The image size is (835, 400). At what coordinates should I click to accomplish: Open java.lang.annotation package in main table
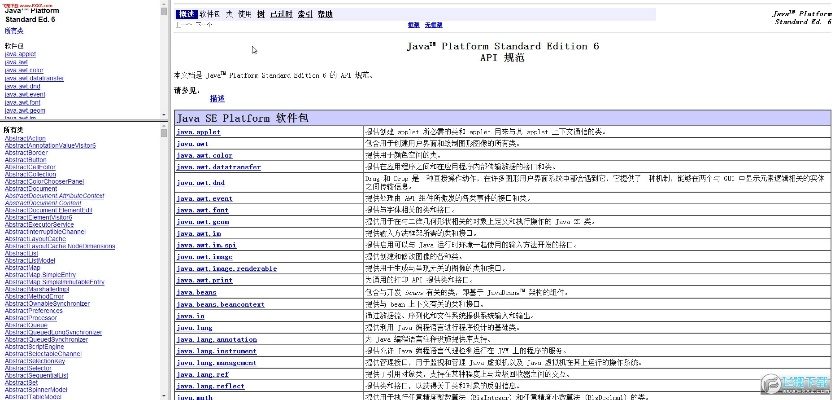point(217,340)
